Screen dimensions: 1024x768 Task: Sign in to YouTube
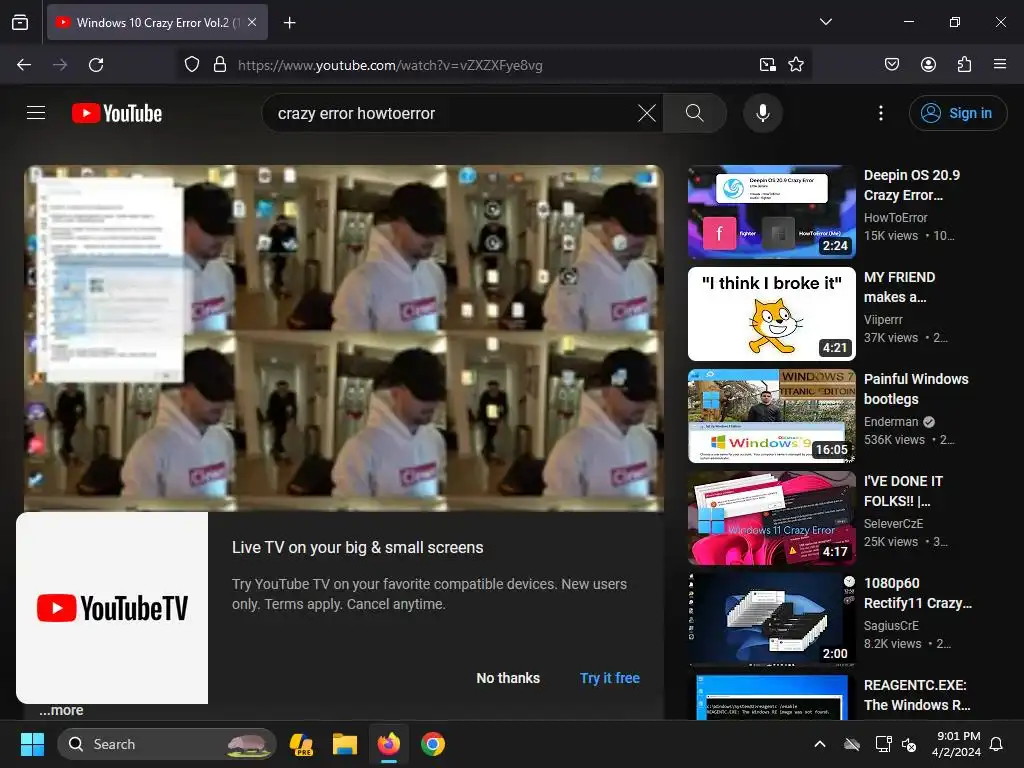pyautogui.click(x=958, y=113)
